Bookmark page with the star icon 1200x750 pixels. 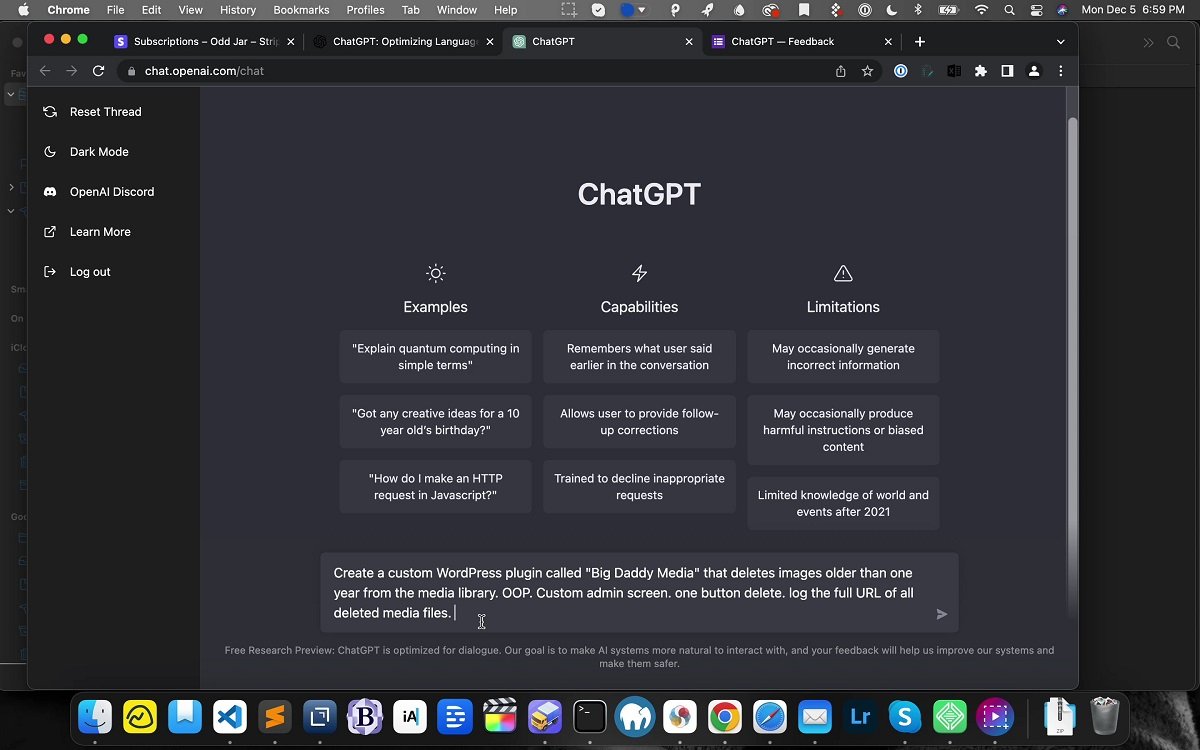point(867,71)
